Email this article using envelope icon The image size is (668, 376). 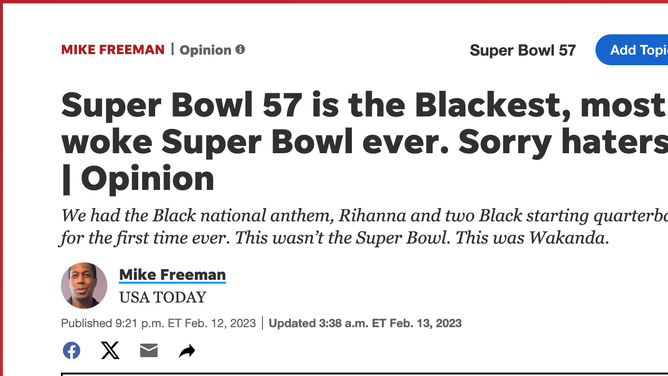(x=149, y=350)
